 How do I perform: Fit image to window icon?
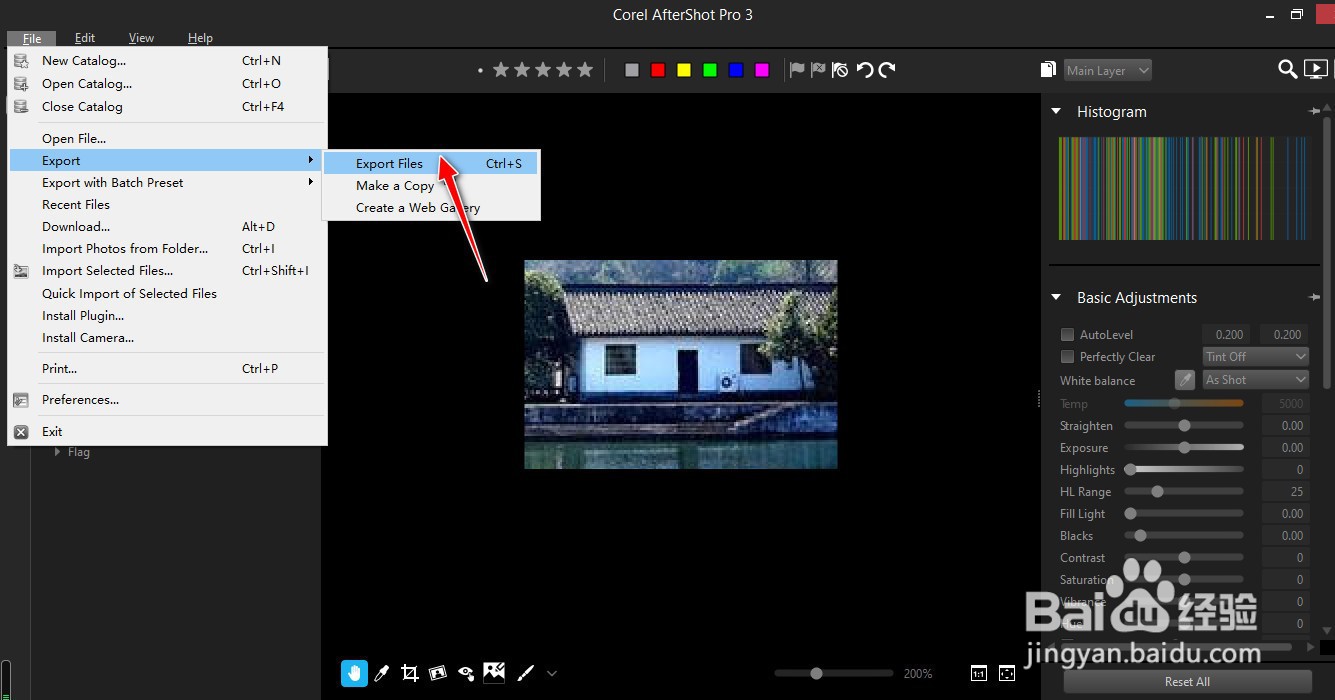(x=1006, y=673)
